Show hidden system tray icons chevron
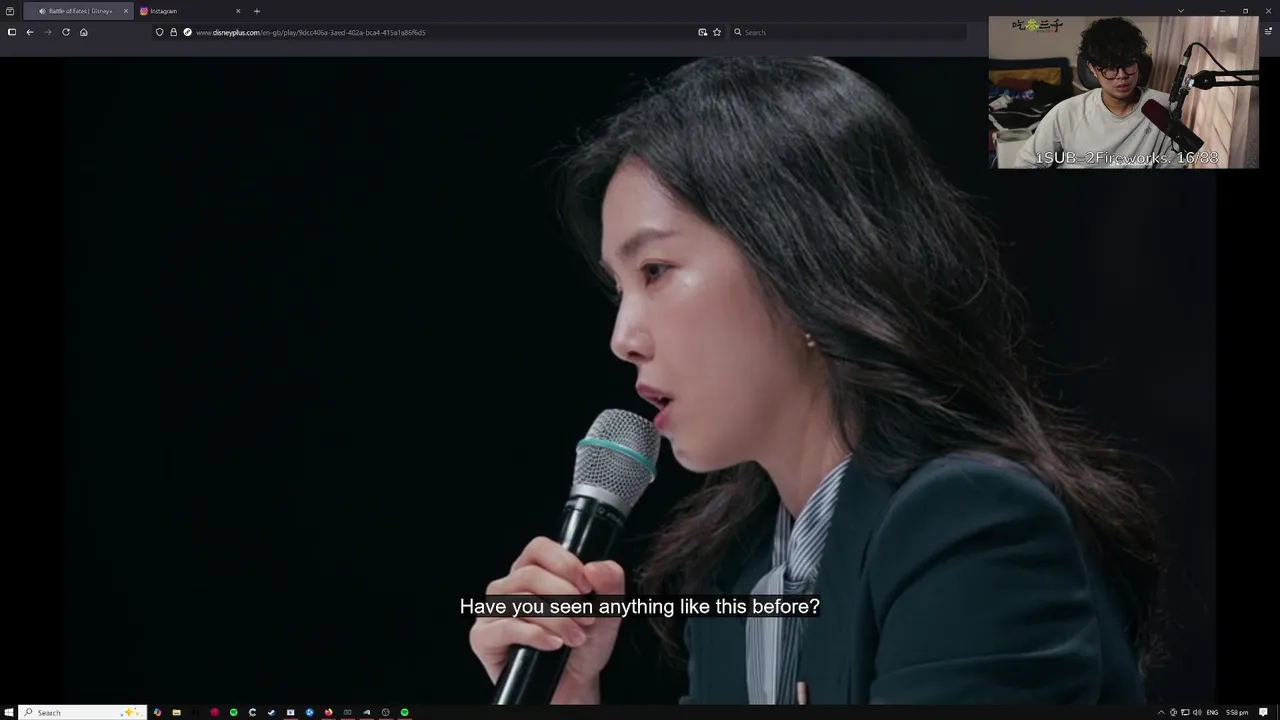 pos(1161,712)
